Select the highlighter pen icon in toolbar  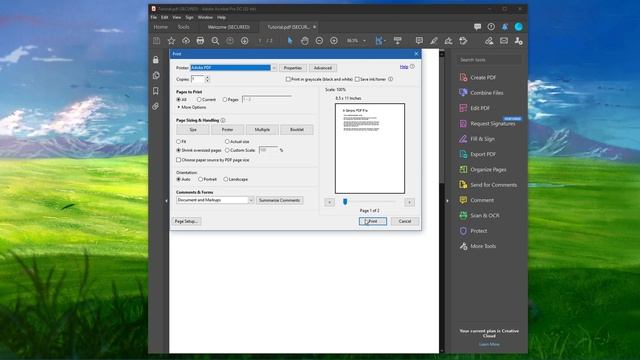[x=433, y=40]
